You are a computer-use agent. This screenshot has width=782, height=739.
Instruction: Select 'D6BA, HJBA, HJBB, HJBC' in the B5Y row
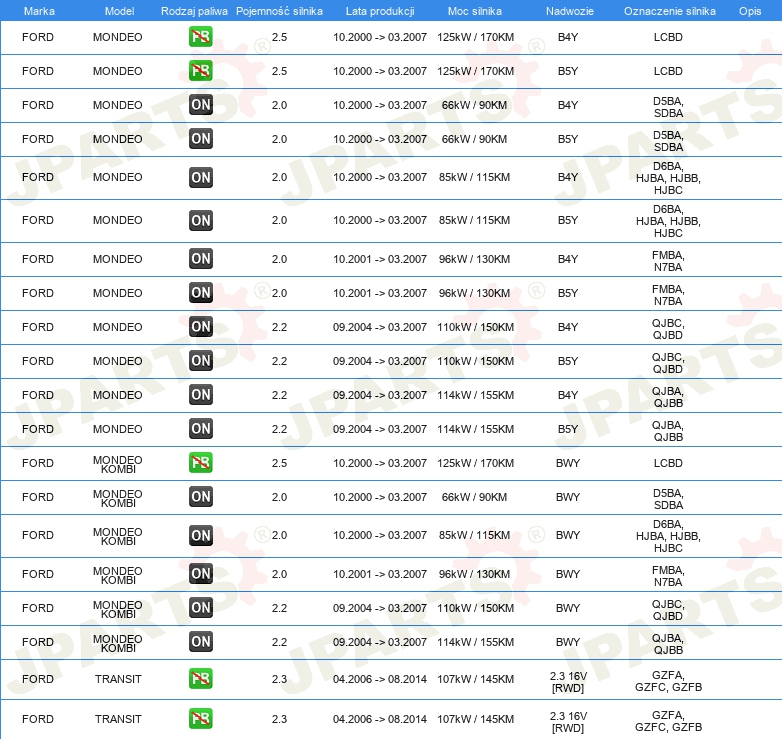click(668, 221)
